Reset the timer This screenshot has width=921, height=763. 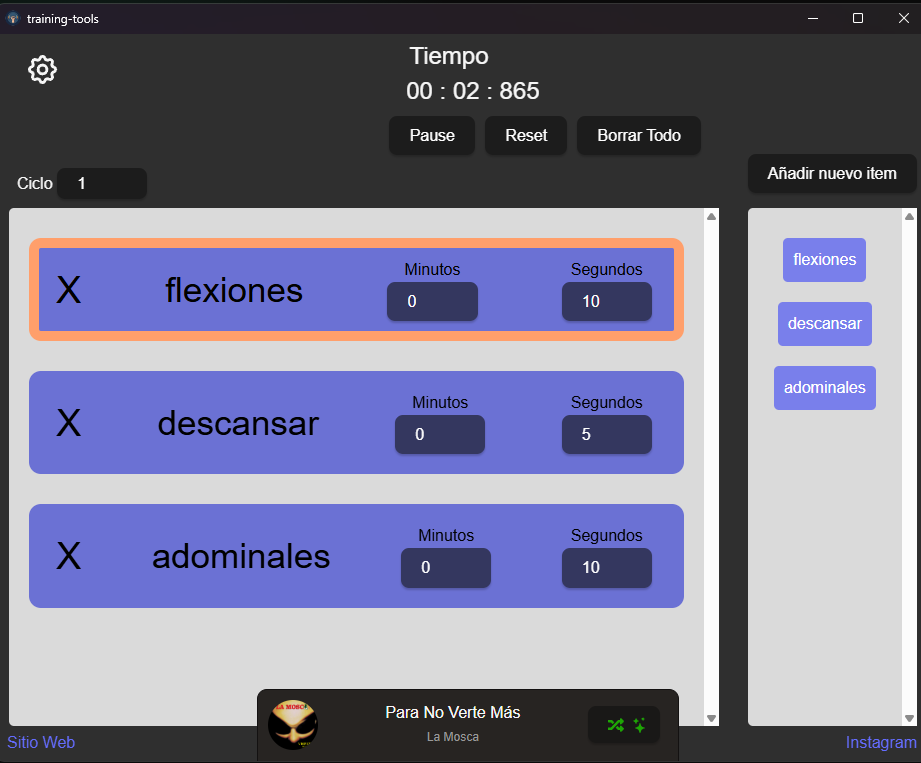pos(526,136)
